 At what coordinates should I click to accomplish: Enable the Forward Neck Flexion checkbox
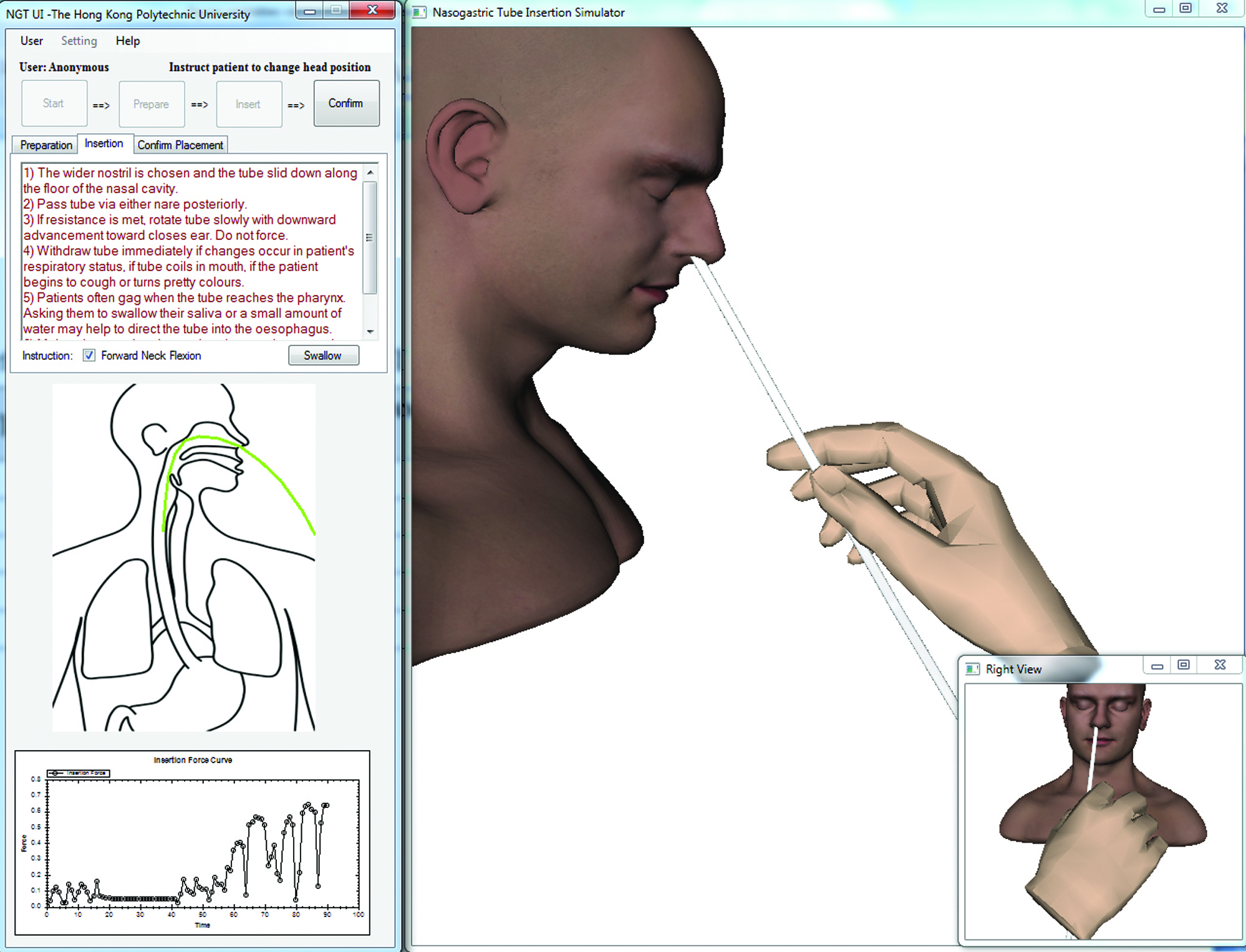coord(89,355)
